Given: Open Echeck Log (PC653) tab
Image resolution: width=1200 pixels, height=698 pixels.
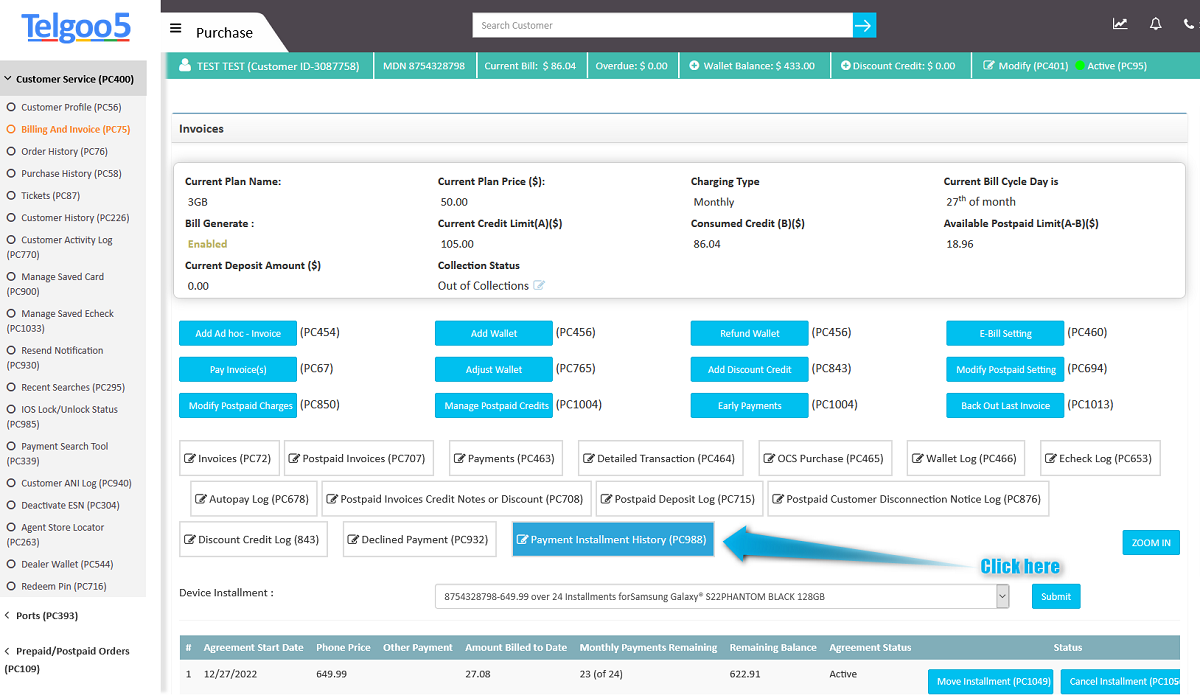Looking at the screenshot, I should click(x=1100, y=459).
